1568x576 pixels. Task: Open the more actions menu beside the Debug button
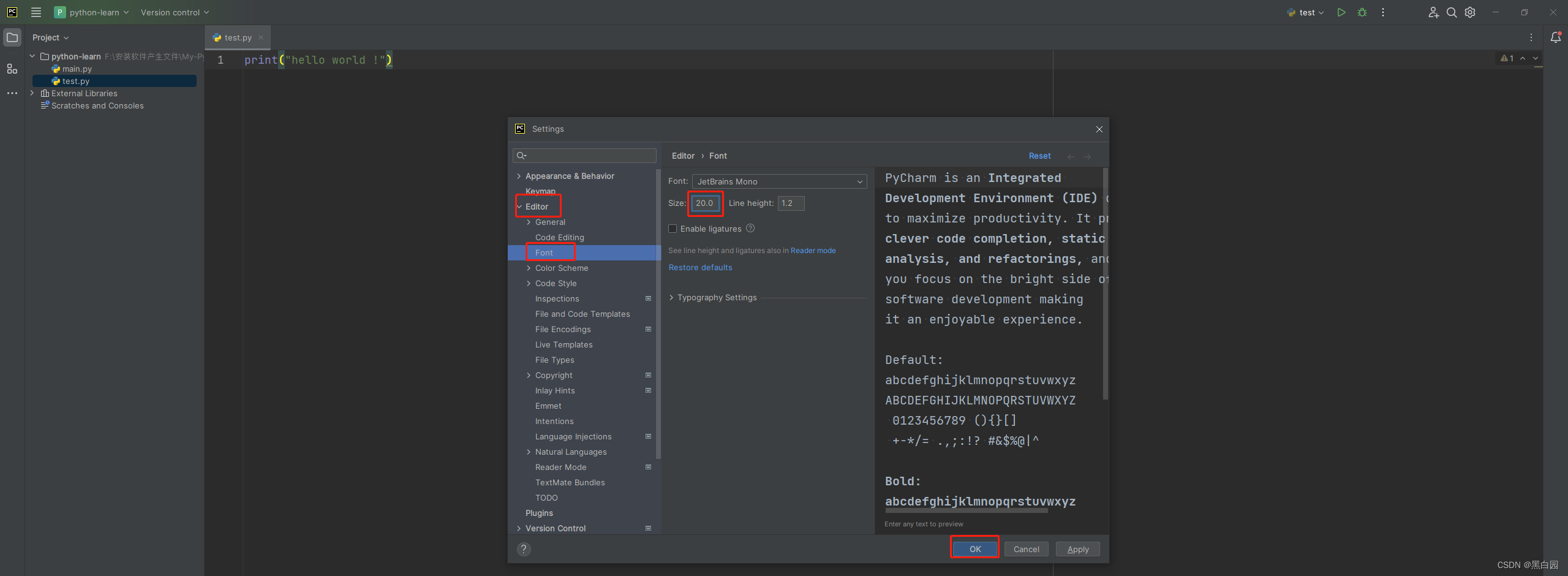(x=1383, y=12)
